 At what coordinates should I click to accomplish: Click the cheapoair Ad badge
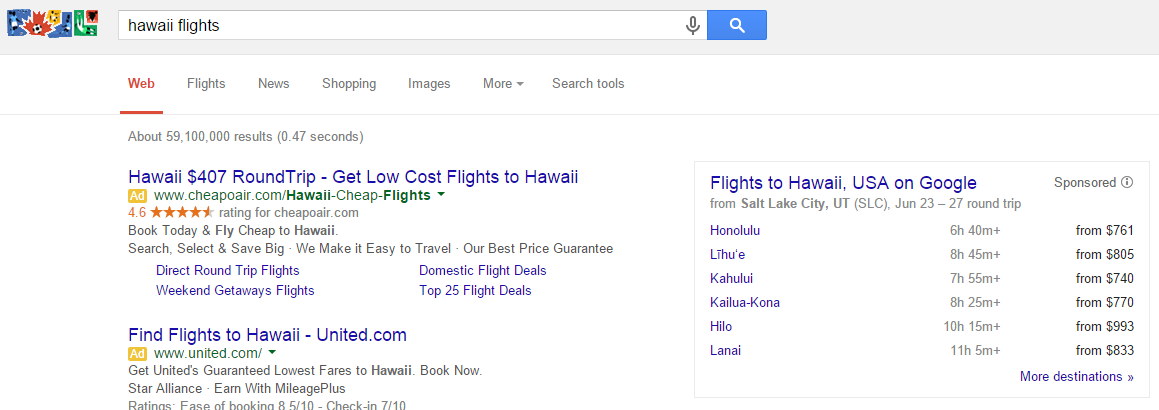138,196
